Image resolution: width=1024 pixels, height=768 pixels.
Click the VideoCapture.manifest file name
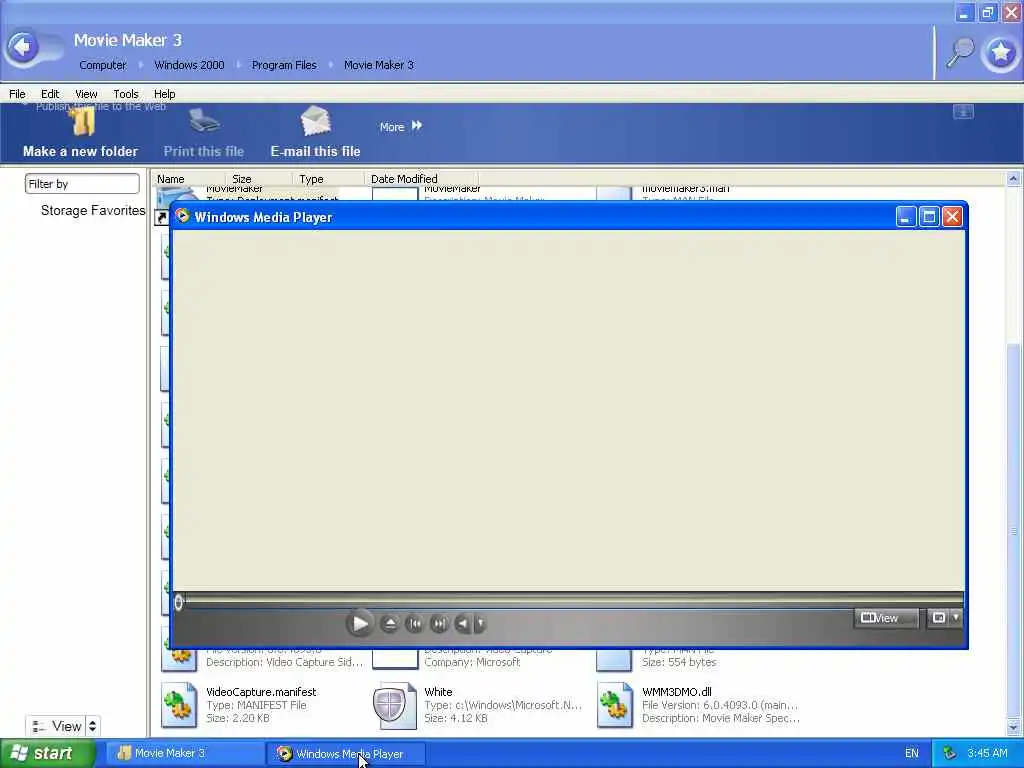(261, 692)
